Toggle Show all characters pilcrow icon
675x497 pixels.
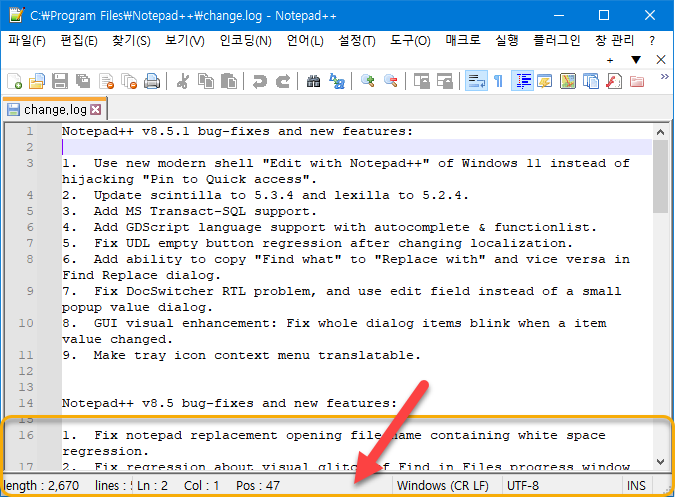[x=499, y=81]
